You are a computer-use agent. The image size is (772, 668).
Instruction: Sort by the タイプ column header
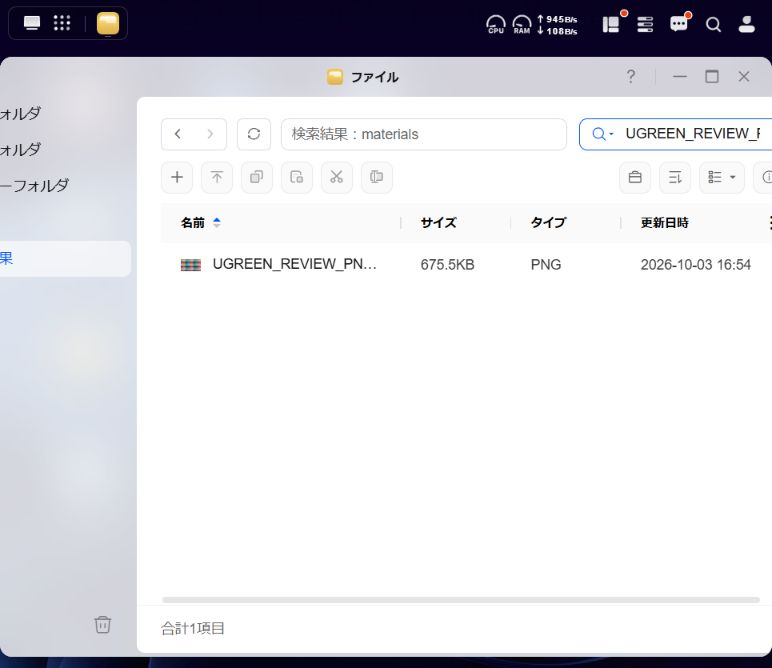(548, 223)
